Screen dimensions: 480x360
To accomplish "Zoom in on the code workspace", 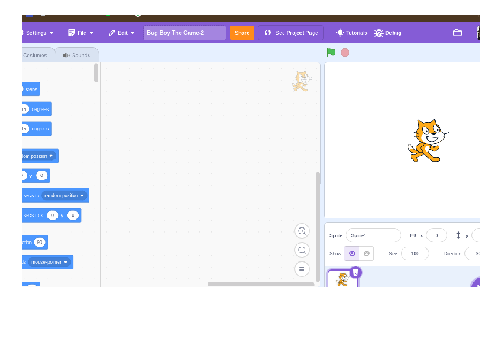I will pyautogui.click(x=302, y=231).
